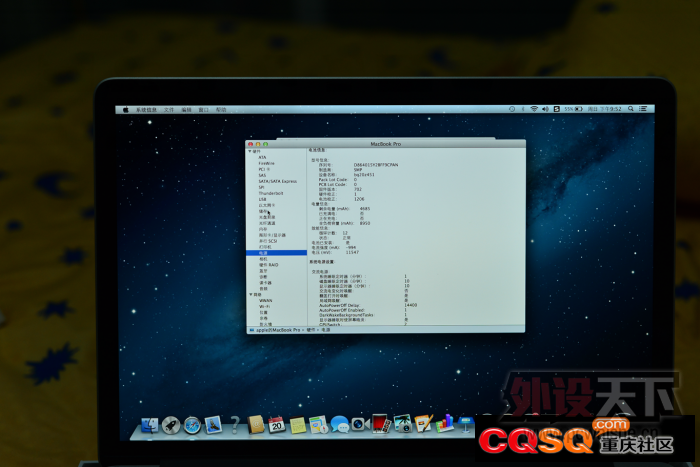Click AutoPowerOff Delay value 14400
Image resolution: width=700 pixels, height=467 pixels.
click(x=411, y=305)
